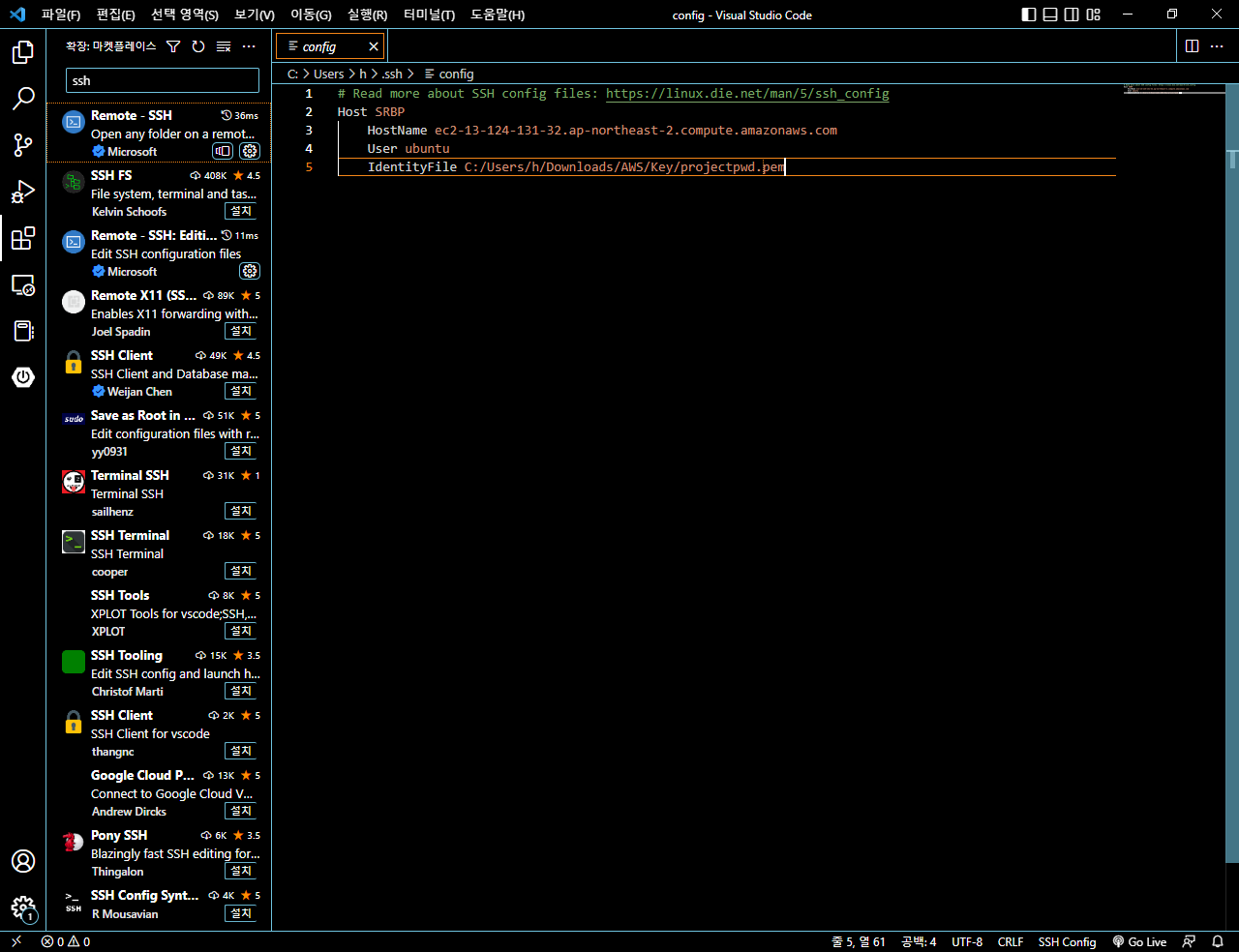Install the Save as Root extension
The height and width of the screenshot is (952, 1239).
coord(241,451)
